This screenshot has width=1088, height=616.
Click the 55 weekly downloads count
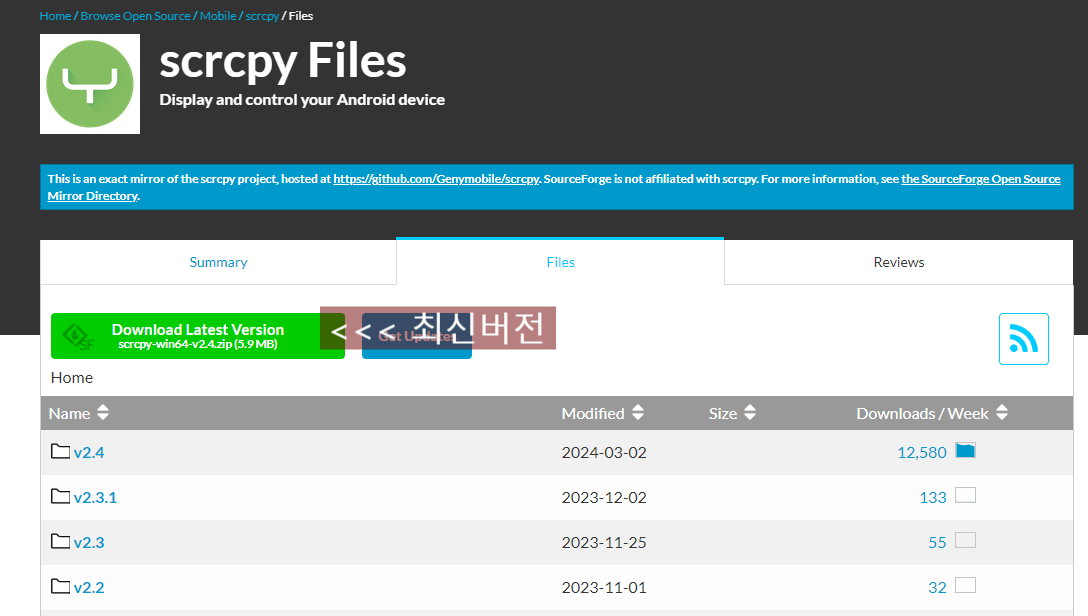tap(937, 542)
